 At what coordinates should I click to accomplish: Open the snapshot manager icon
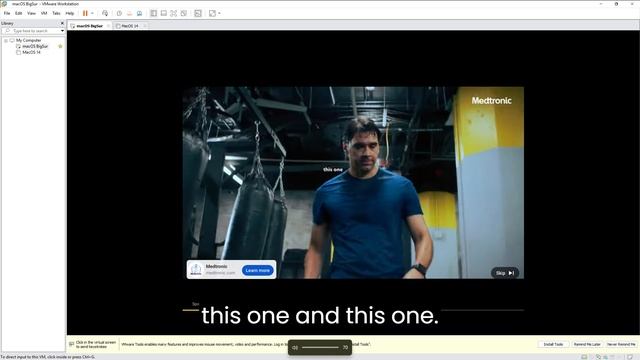(139, 13)
